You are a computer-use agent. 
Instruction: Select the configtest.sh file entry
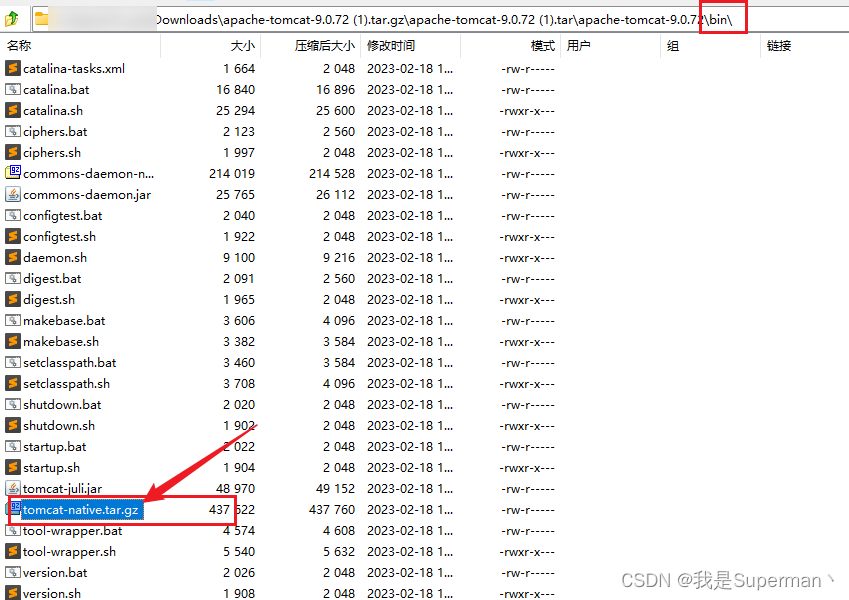click(58, 236)
